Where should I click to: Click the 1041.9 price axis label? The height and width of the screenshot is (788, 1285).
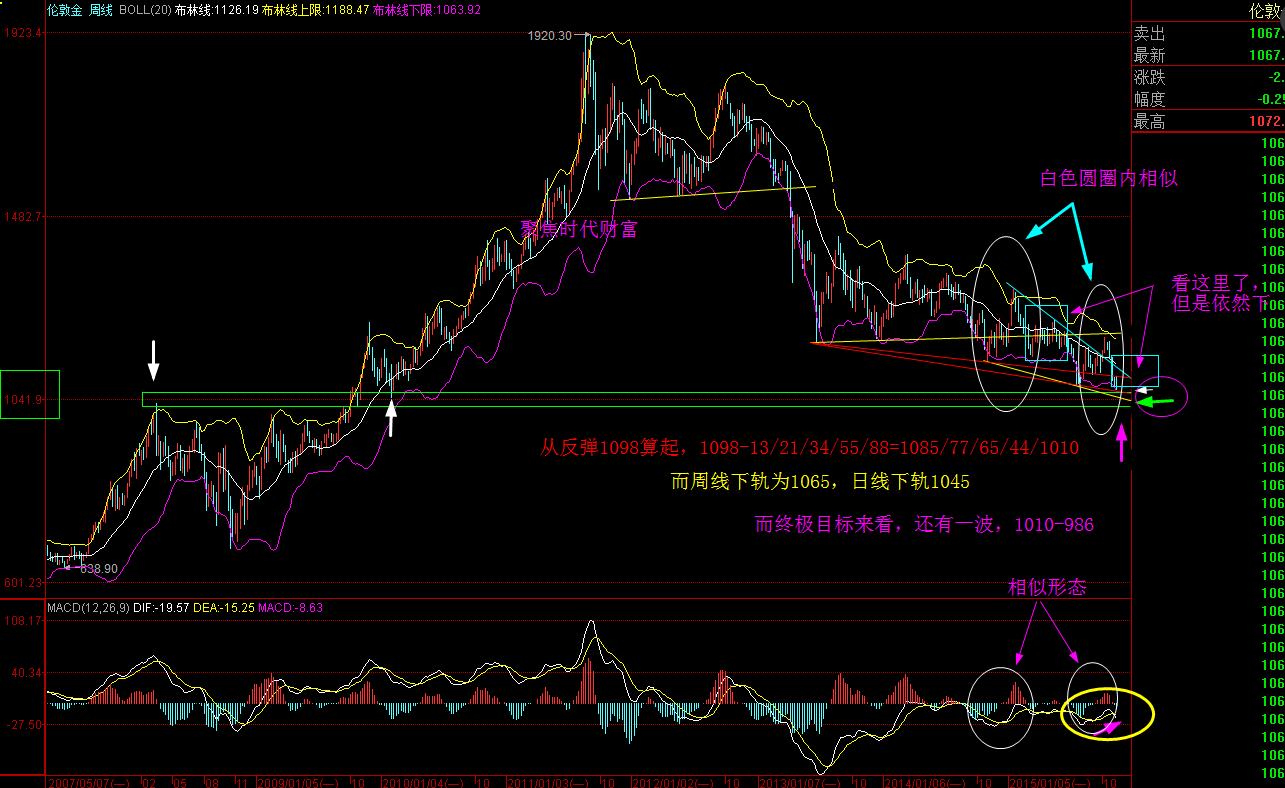[24, 400]
